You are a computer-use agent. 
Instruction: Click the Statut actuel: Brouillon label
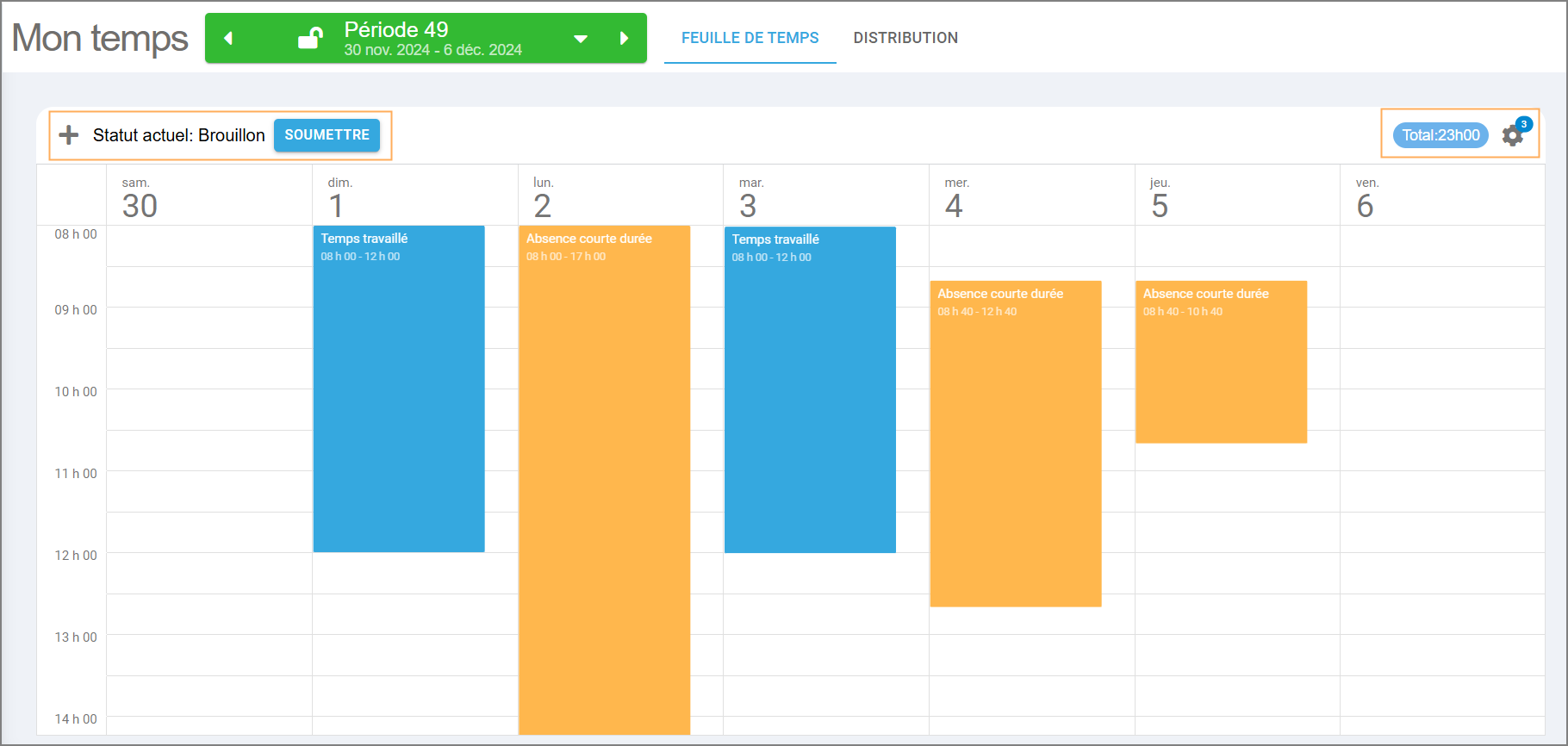tap(178, 135)
